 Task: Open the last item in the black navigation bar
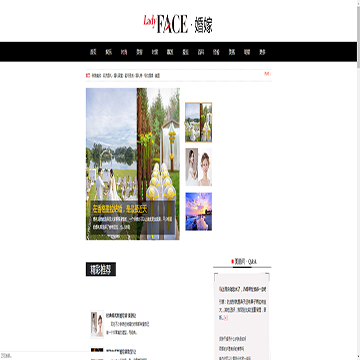(263, 52)
